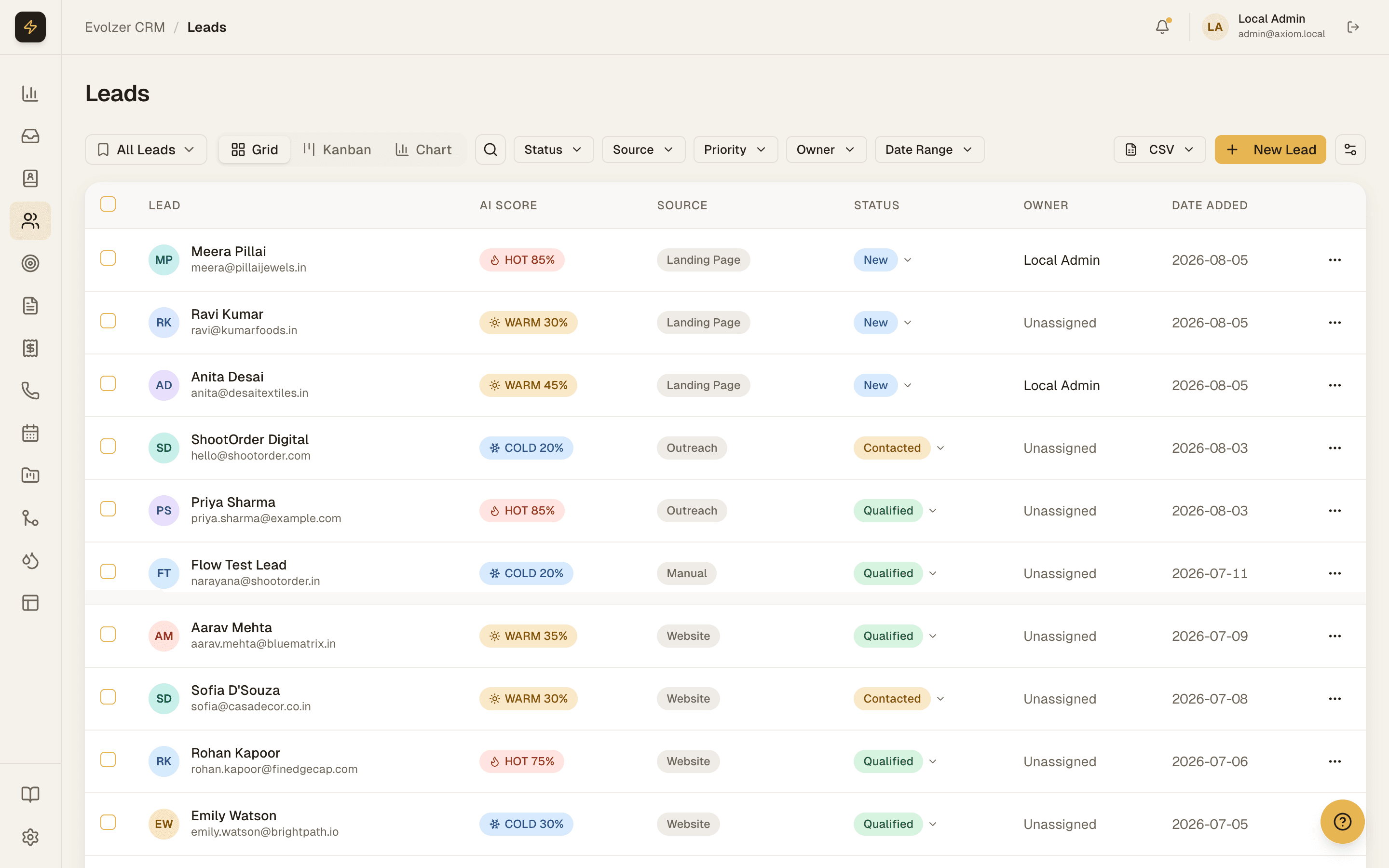The width and height of the screenshot is (1389, 868).
Task: Click the logout icon
Action: tap(1353, 27)
